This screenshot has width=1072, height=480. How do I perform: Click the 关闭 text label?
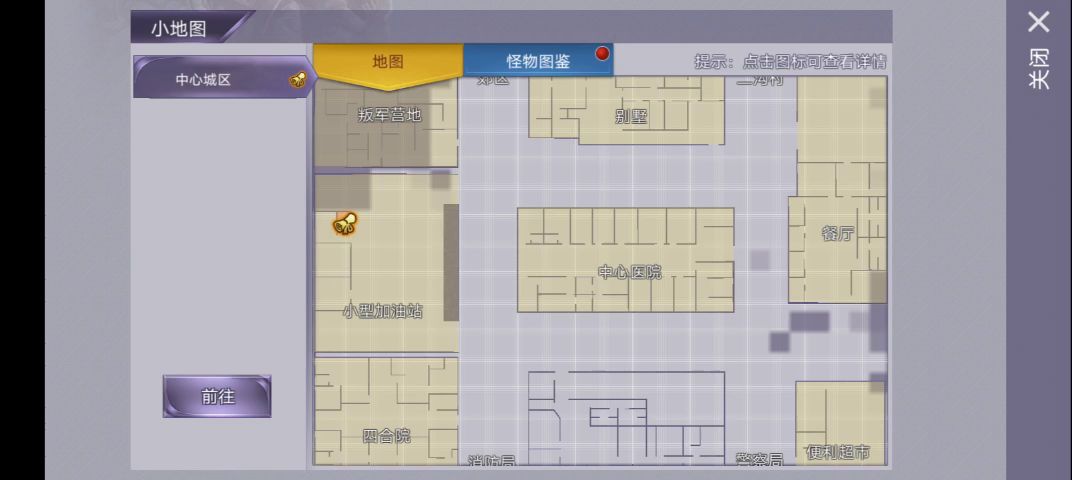tap(1040, 69)
